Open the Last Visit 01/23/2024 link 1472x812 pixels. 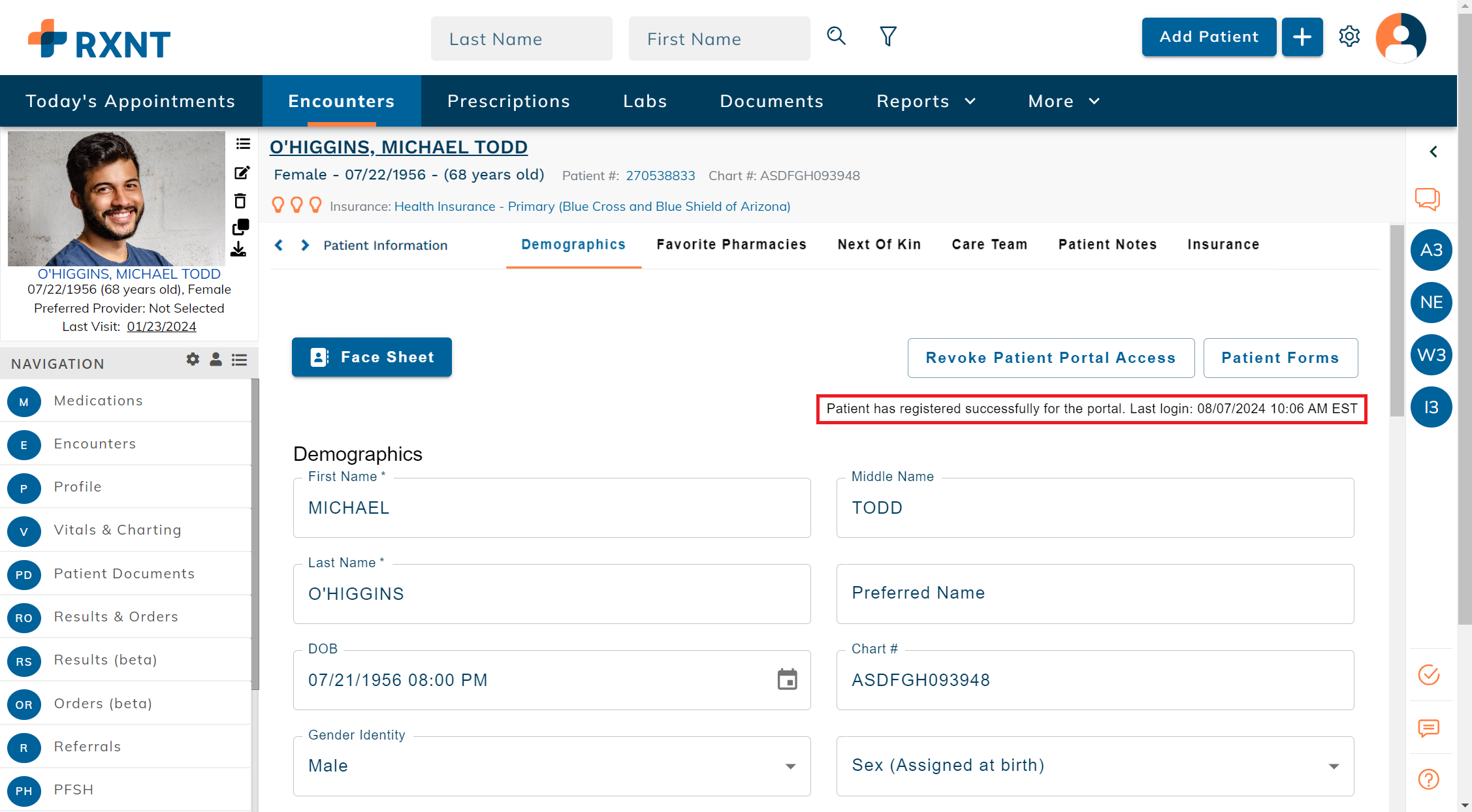(161, 327)
